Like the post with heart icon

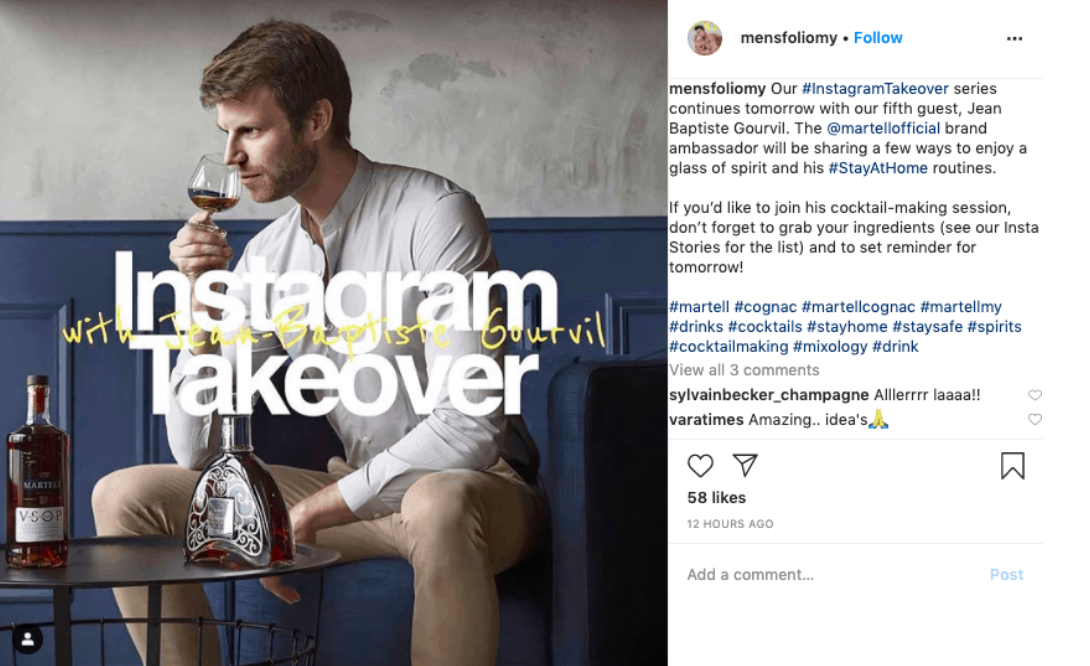point(700,465)
